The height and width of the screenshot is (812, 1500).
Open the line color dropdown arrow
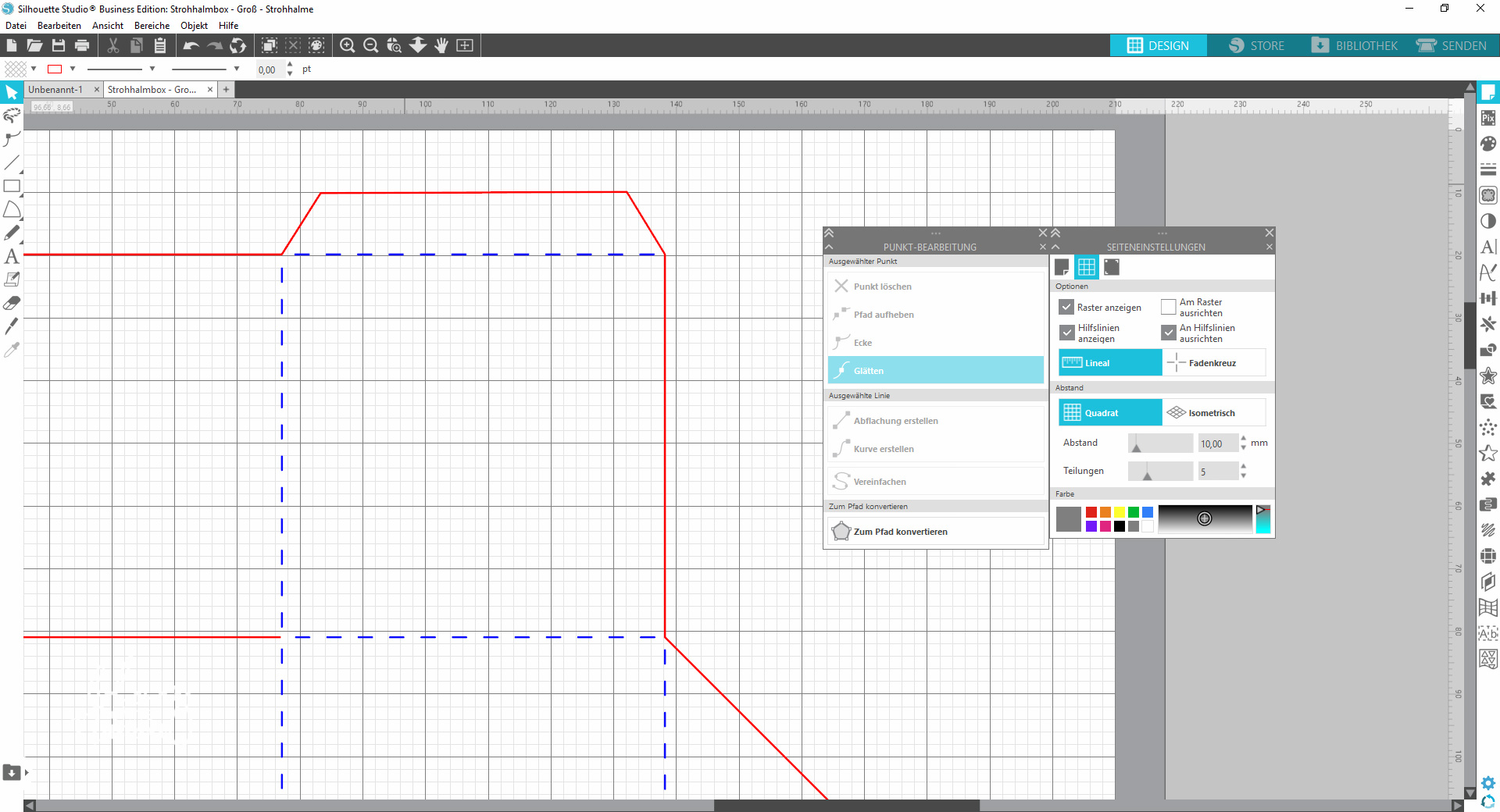click(73, 69)
